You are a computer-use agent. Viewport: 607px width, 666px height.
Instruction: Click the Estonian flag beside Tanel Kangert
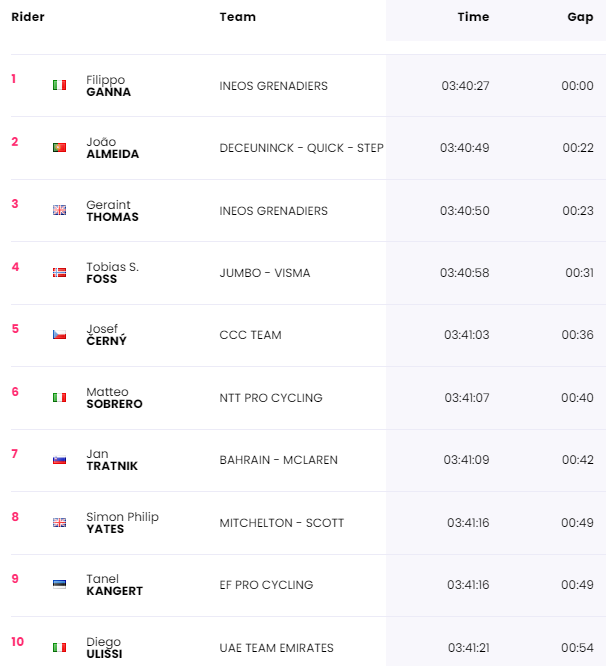[x=59, y=585]
